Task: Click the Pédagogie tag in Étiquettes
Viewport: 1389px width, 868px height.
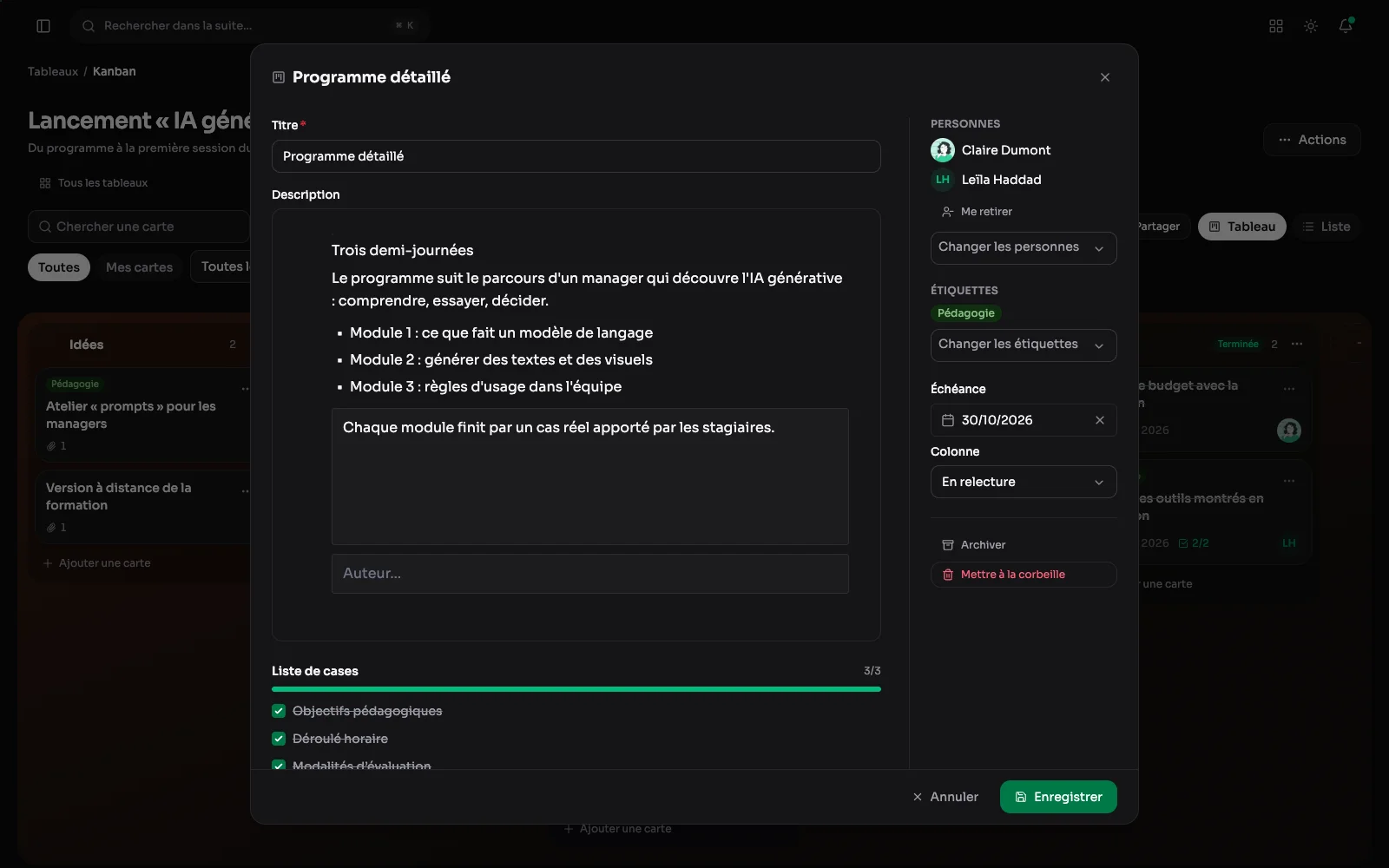Action: click(x=966, y=313)
